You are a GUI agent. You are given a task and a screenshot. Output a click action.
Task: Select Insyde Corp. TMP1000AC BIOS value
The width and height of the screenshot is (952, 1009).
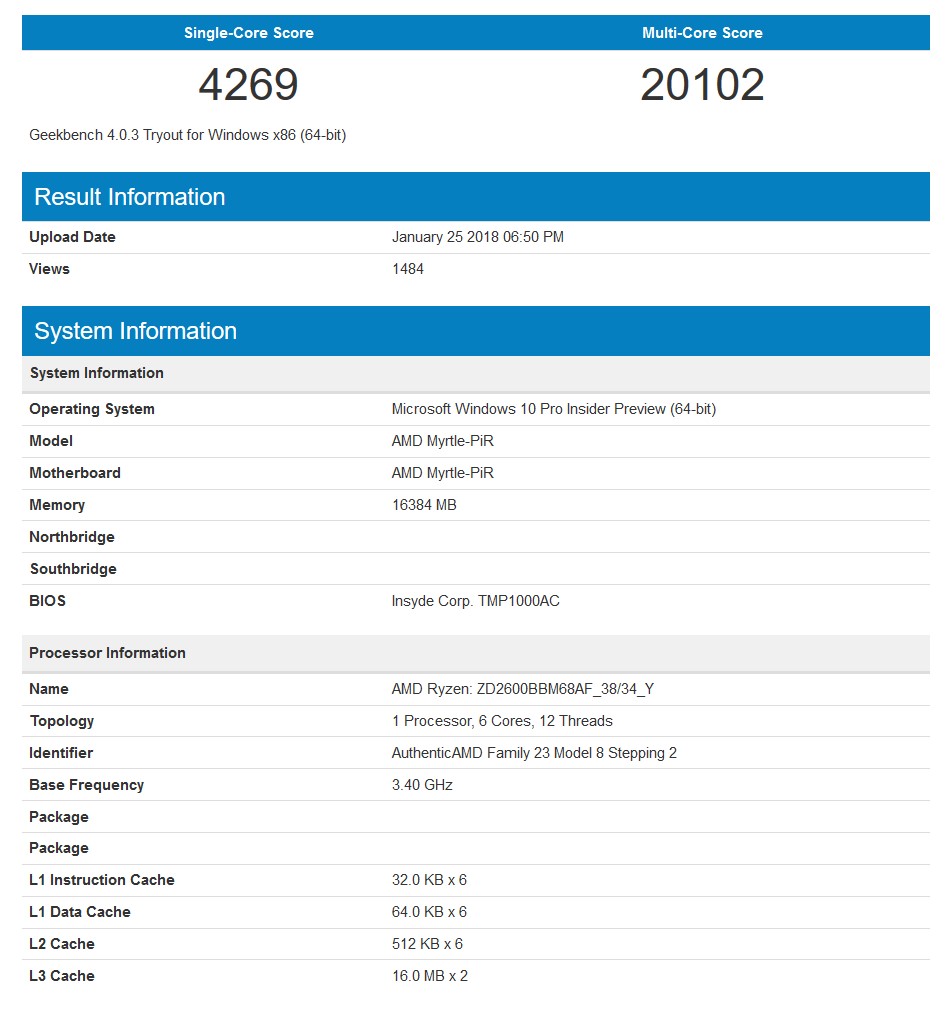pos(476,601)
